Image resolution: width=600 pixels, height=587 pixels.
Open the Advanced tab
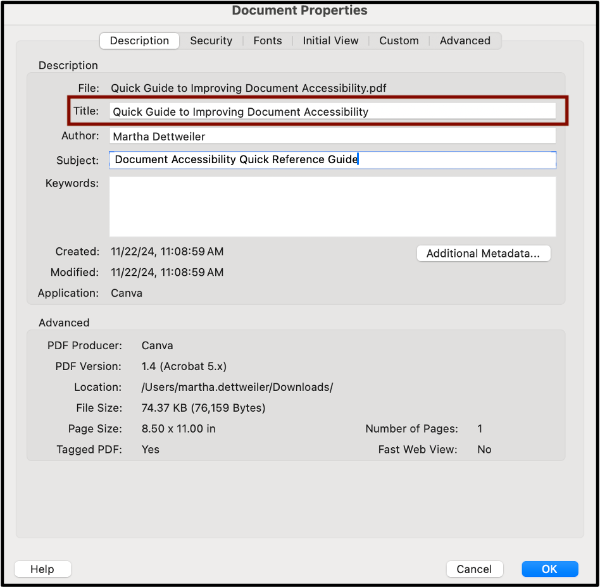coord(465,41)
